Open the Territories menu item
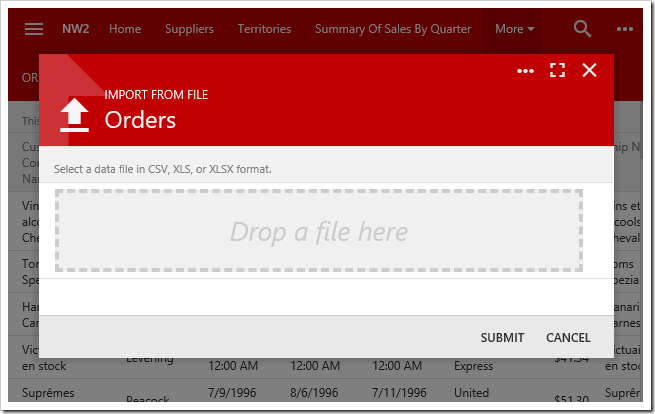The height and width of the screenshot is (414, 655). click(264, 29)
